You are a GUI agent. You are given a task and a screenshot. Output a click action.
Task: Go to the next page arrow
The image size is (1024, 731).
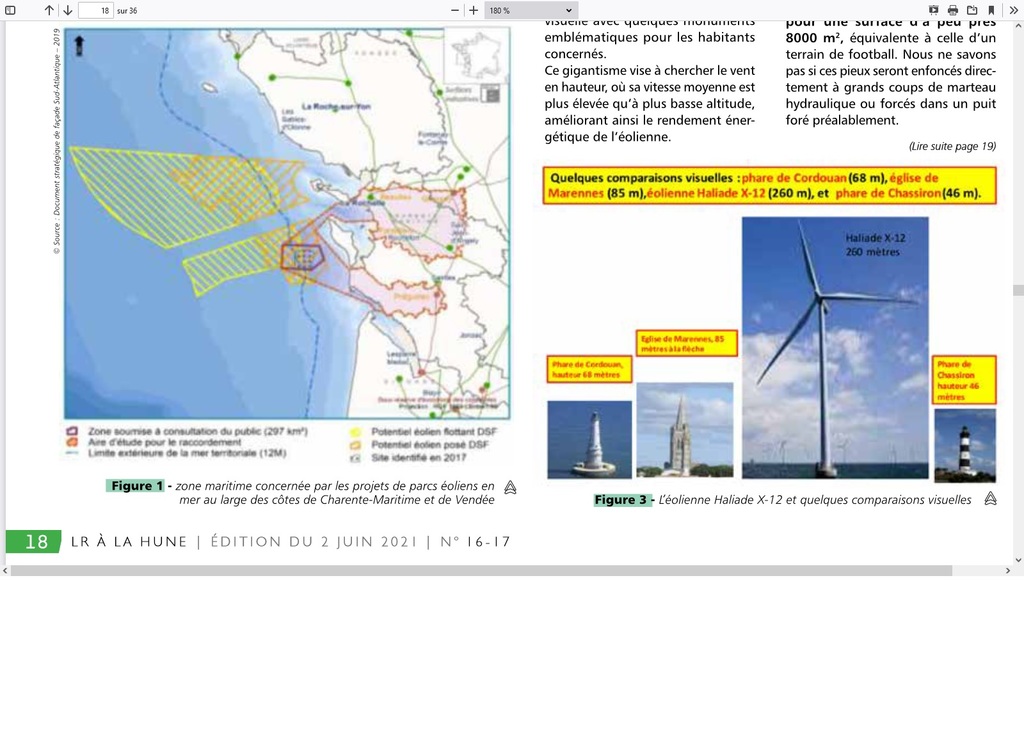click(67, 10)
